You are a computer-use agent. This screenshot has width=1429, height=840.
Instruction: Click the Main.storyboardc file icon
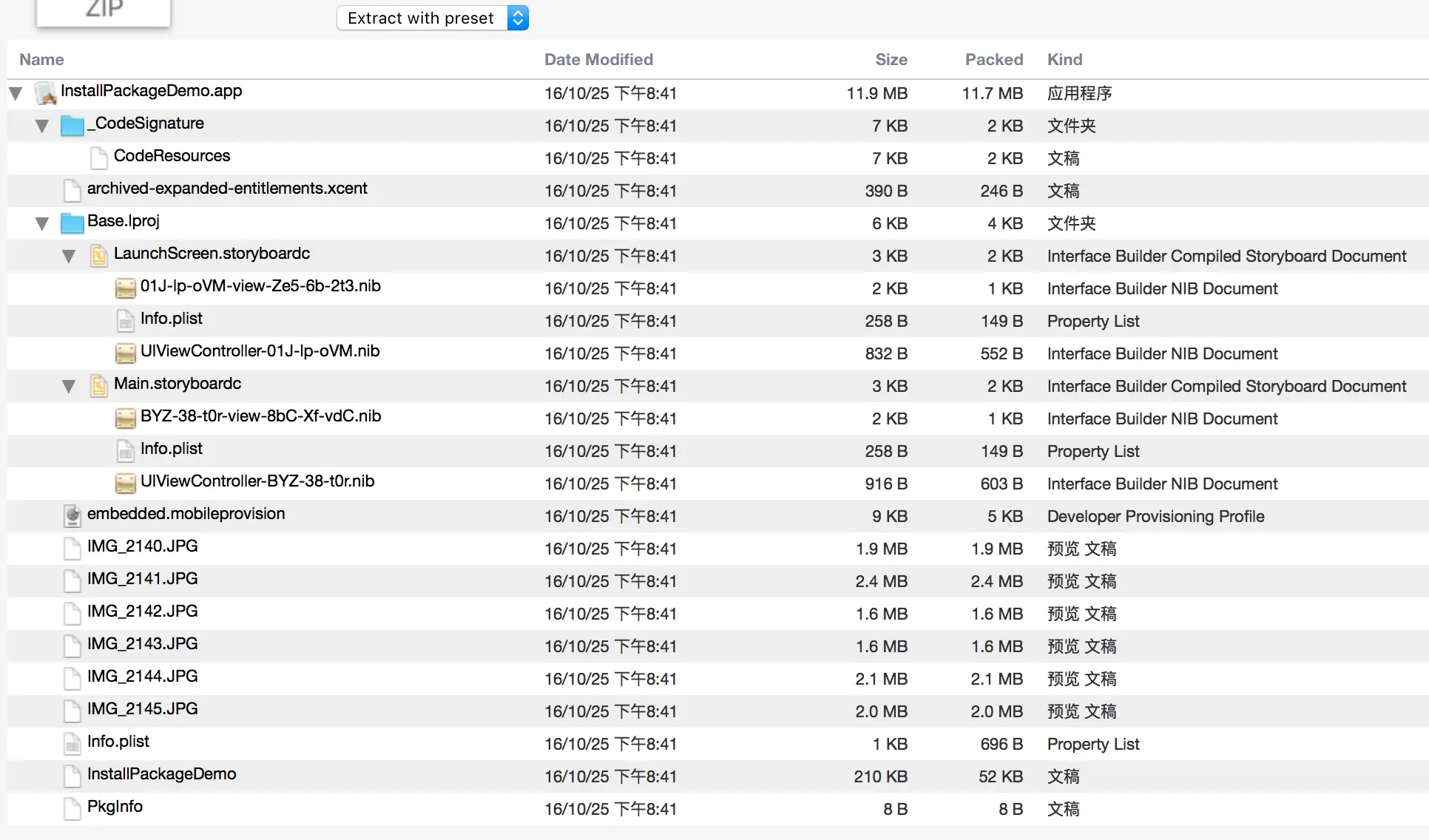pyautogui.click(x=98, y=385)
